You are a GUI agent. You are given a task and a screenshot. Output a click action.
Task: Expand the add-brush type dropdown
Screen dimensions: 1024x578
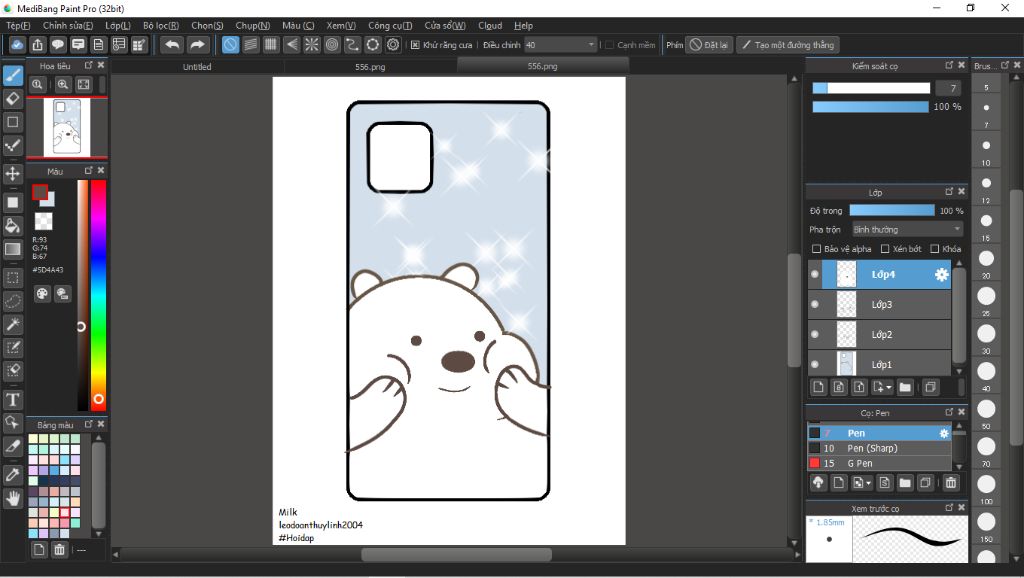pos(862,483)
